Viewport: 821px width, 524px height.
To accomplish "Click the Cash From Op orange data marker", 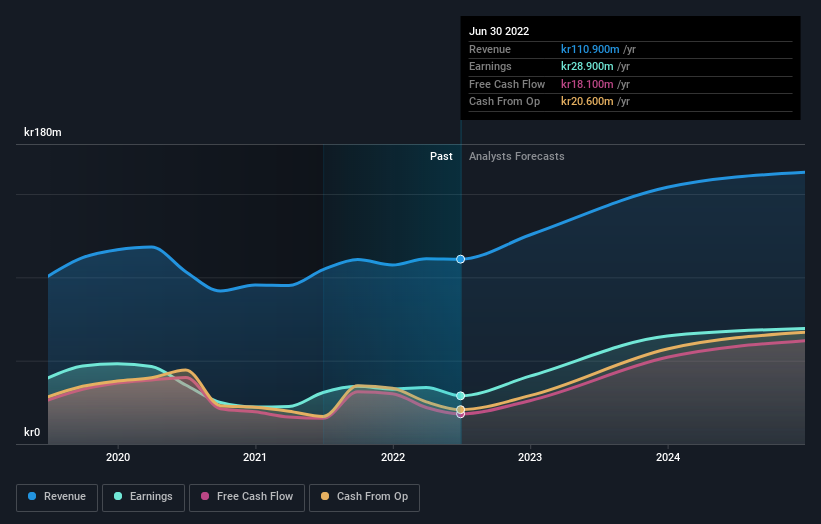I will 460,409.
